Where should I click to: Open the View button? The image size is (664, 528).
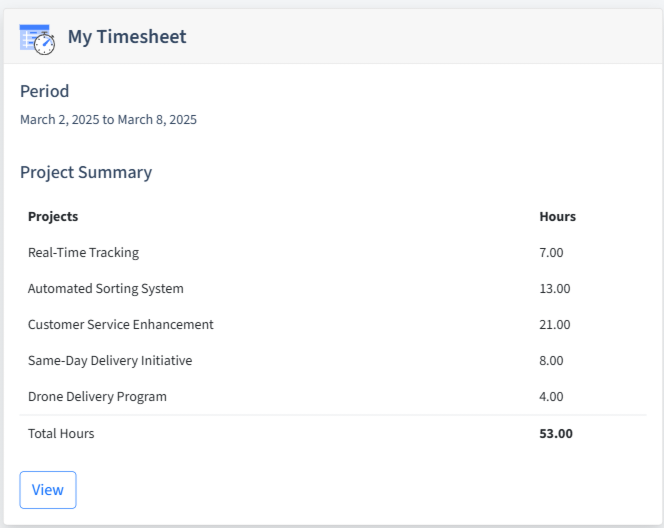click(48, 489)
